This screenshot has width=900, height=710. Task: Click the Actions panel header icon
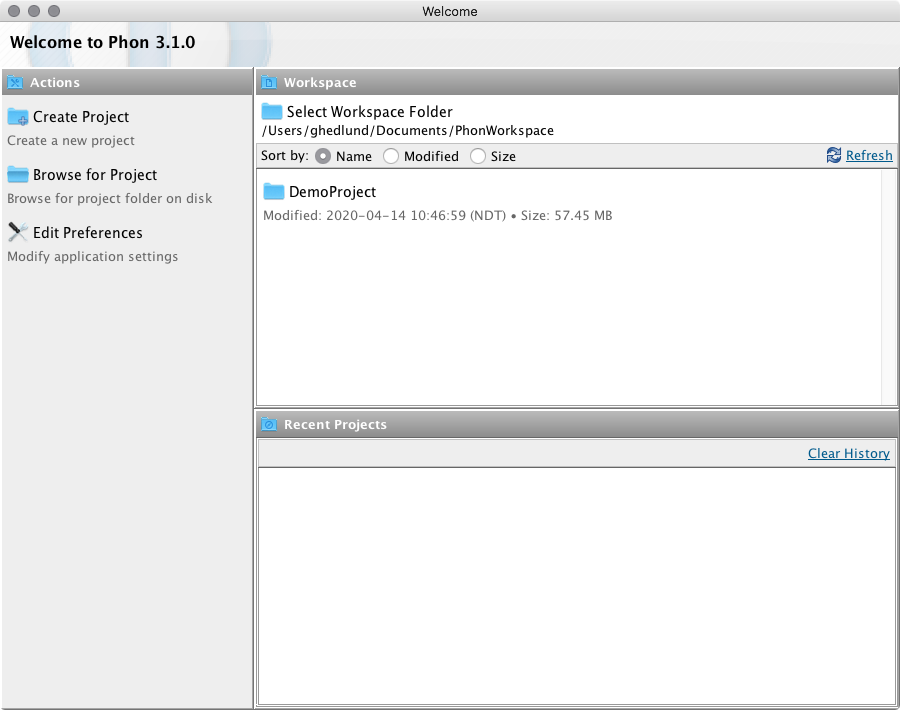(15, 83)
